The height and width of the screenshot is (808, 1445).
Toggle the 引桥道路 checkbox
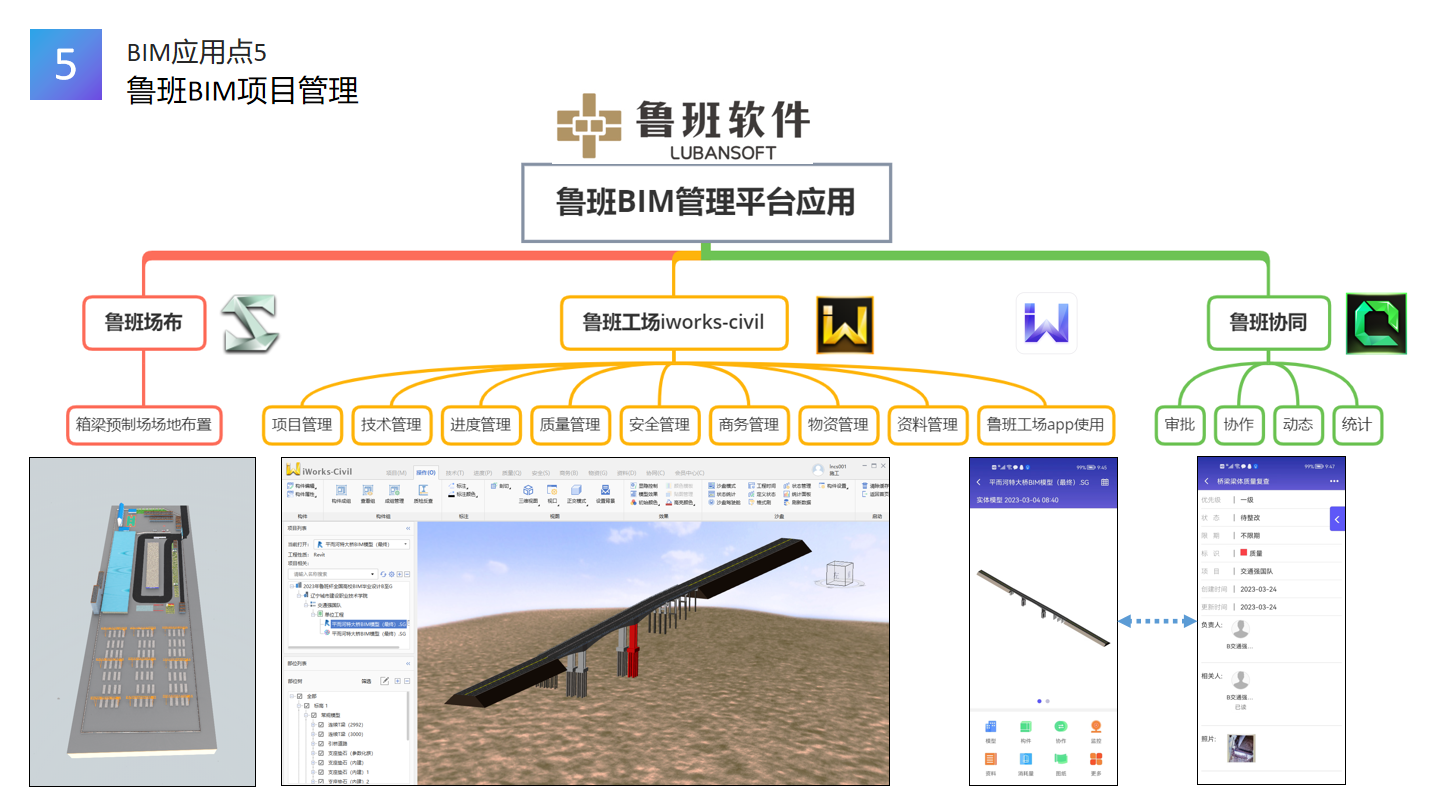[321, 743]
